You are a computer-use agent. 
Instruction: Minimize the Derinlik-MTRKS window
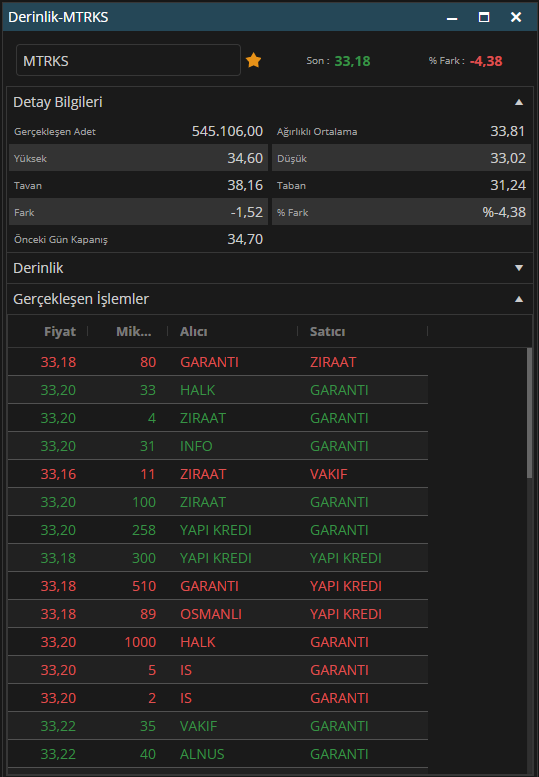pyautogui.click(x=452, y=17)
